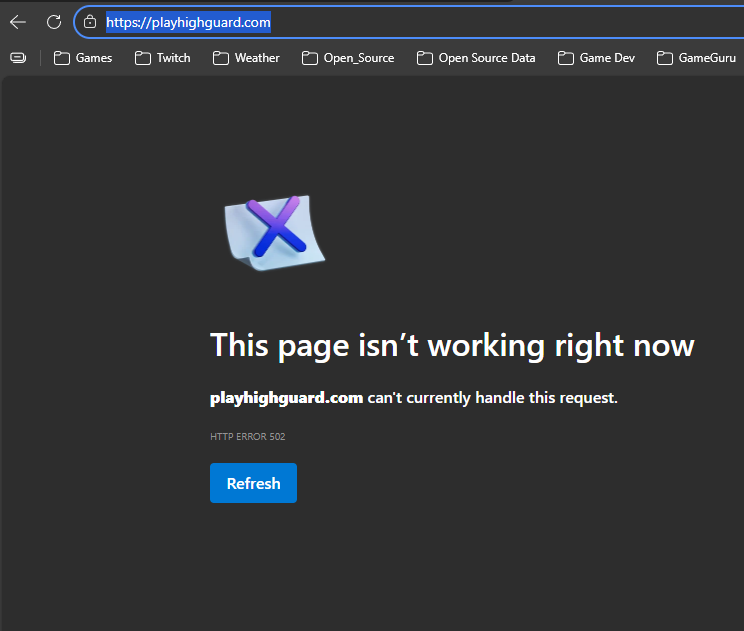Viewport: 744px width, 631px height.
Task: Open the Weather bookmarks folder
Action: click(x=246, y=58)
